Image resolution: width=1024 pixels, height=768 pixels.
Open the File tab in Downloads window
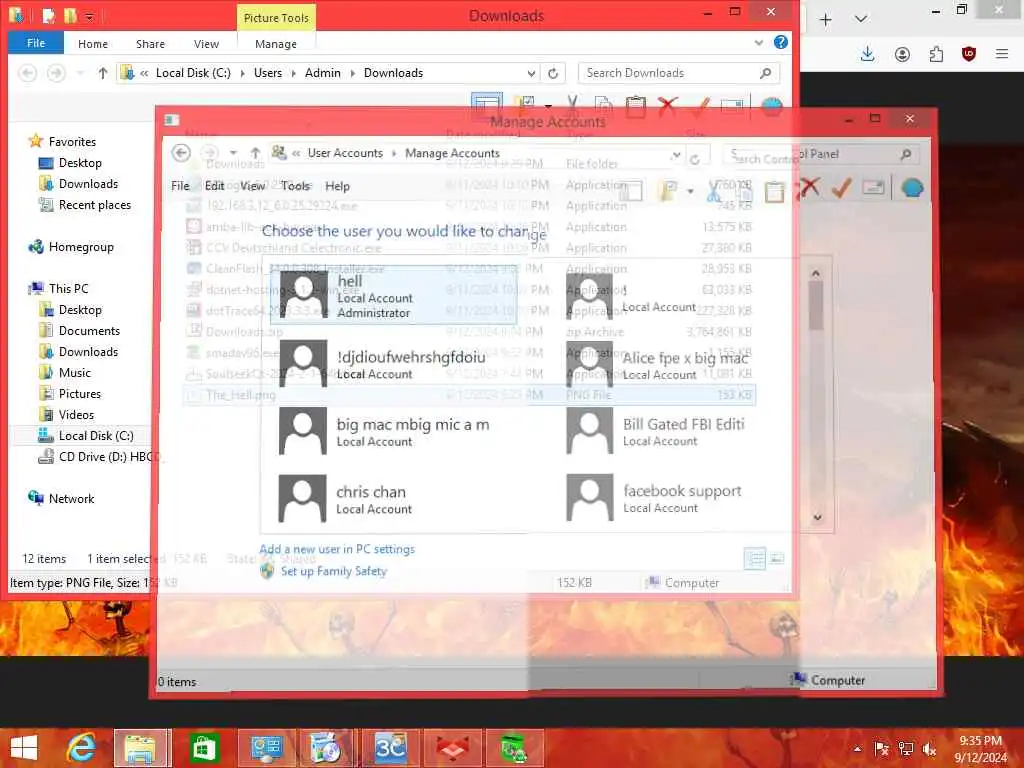click(x=36, y=43)
